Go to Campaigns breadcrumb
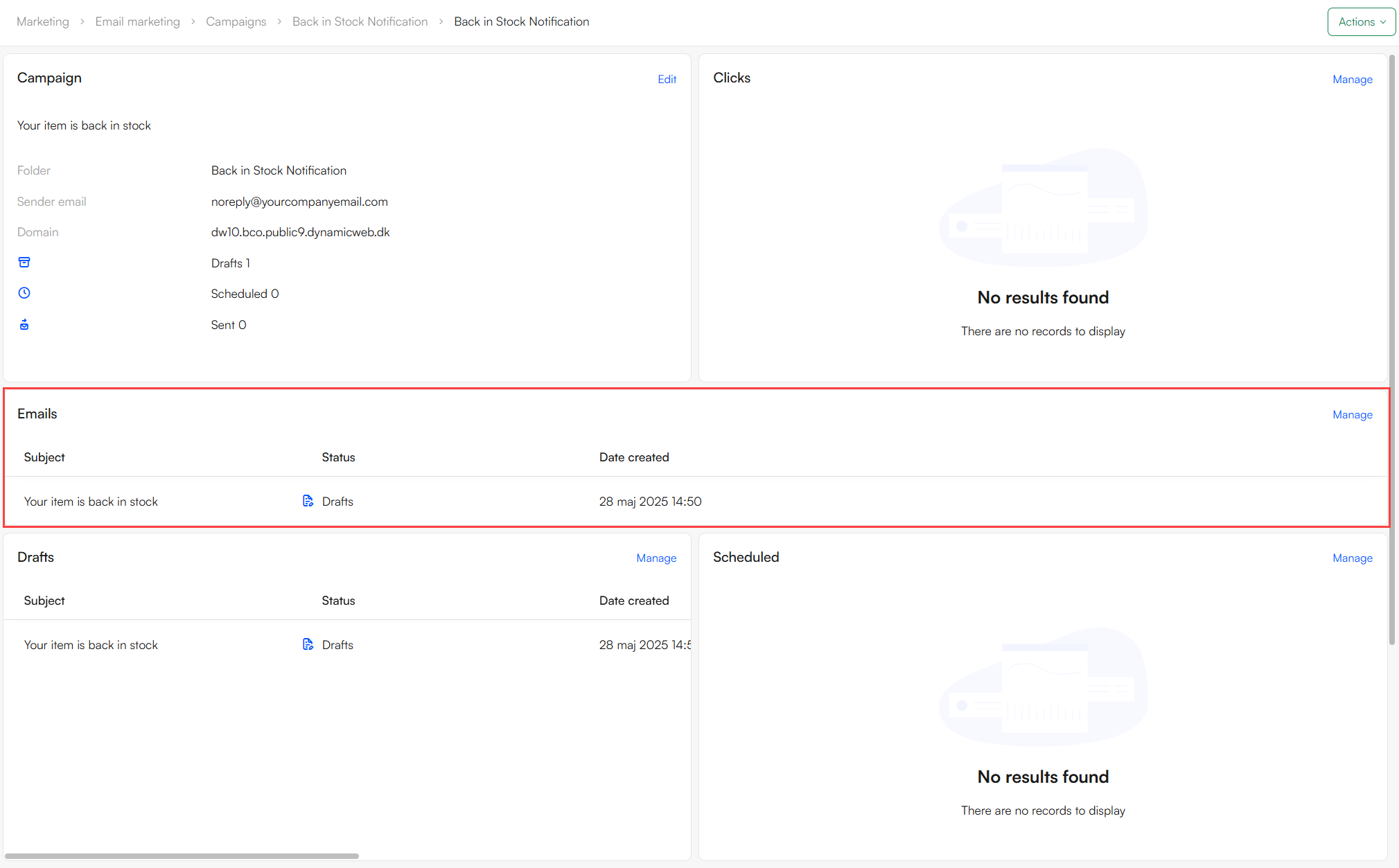The width and height of the screenshot is (1399, 868). click(x=236, y=21)
